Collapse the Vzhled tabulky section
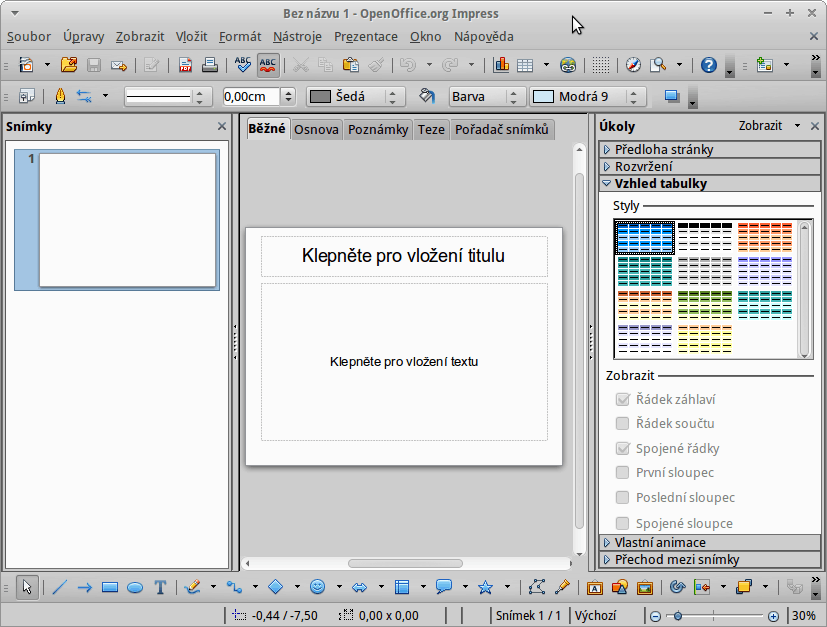The image size is (827, 627). coord(709,184)
